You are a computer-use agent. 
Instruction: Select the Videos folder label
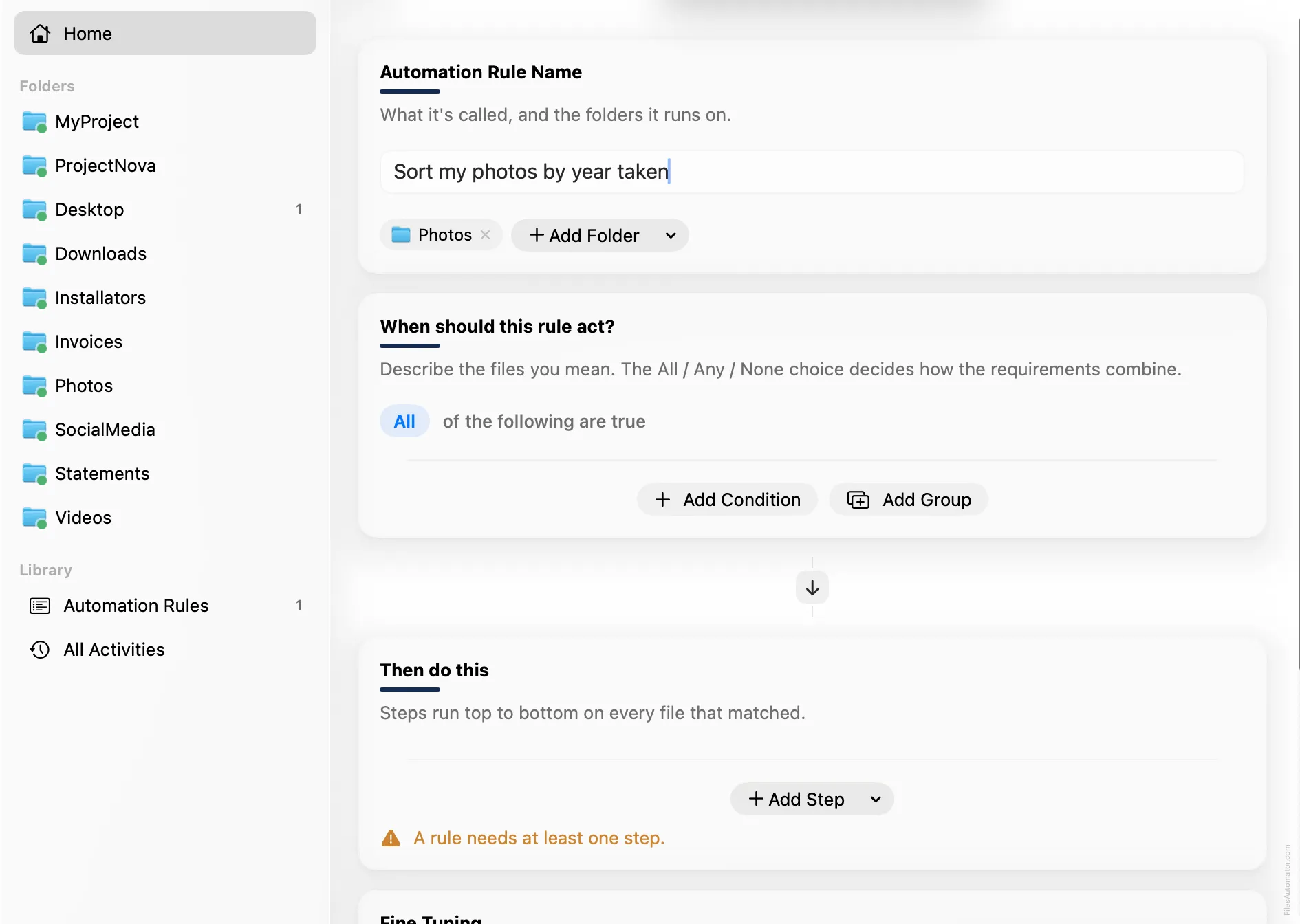click(83, 518)
